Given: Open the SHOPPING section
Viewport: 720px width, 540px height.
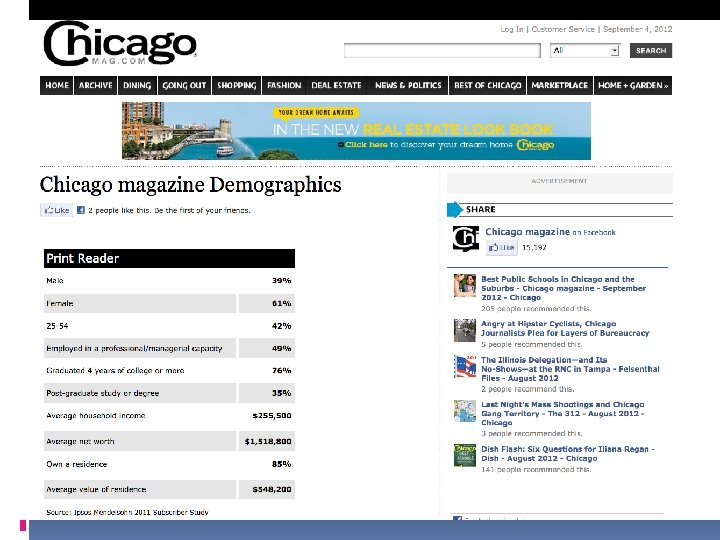Looking at the screenshot, I should click(236, 85).
